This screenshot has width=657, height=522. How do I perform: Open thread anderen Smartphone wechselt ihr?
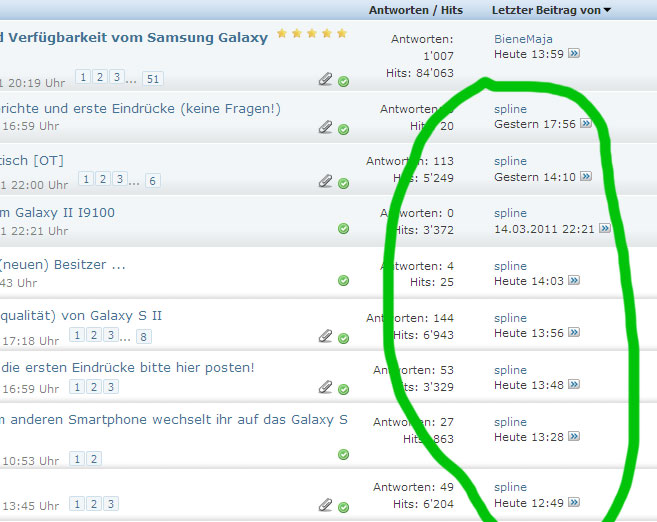pos(174,419)
